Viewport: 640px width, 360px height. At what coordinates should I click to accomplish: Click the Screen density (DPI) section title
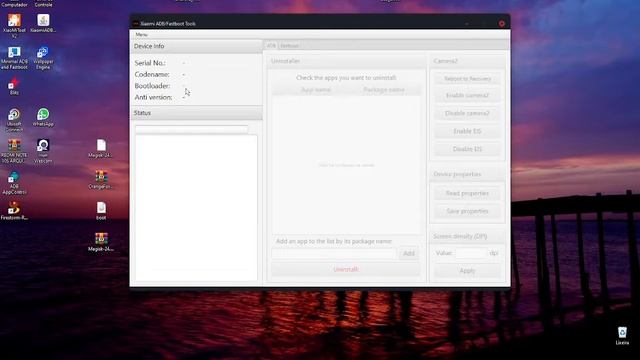(460, 236)
